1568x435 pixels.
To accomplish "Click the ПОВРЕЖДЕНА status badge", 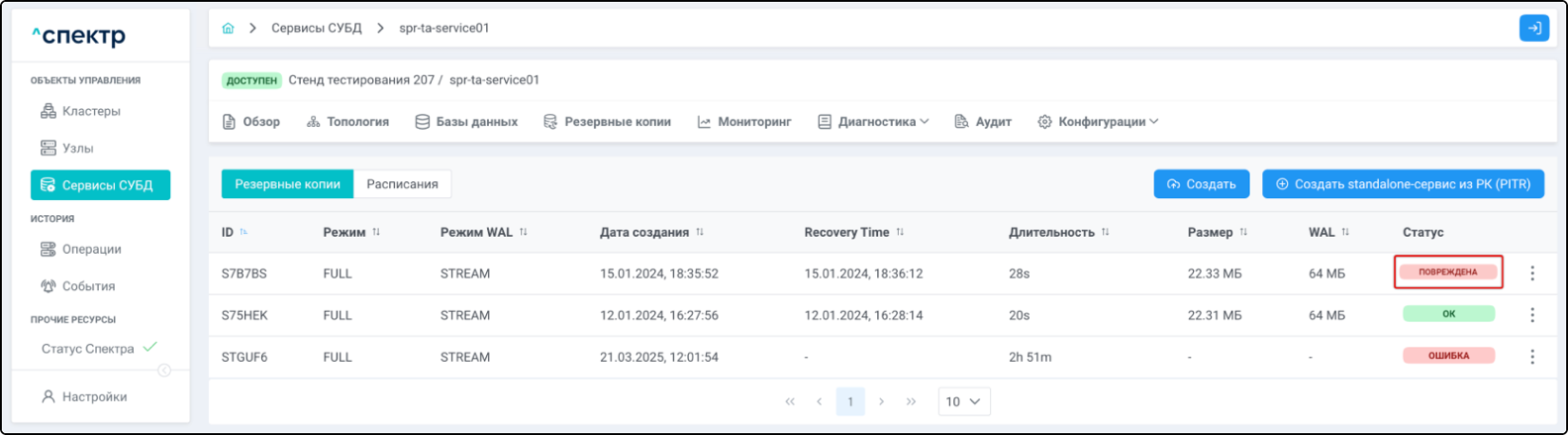I will (x=1447, y=272).
